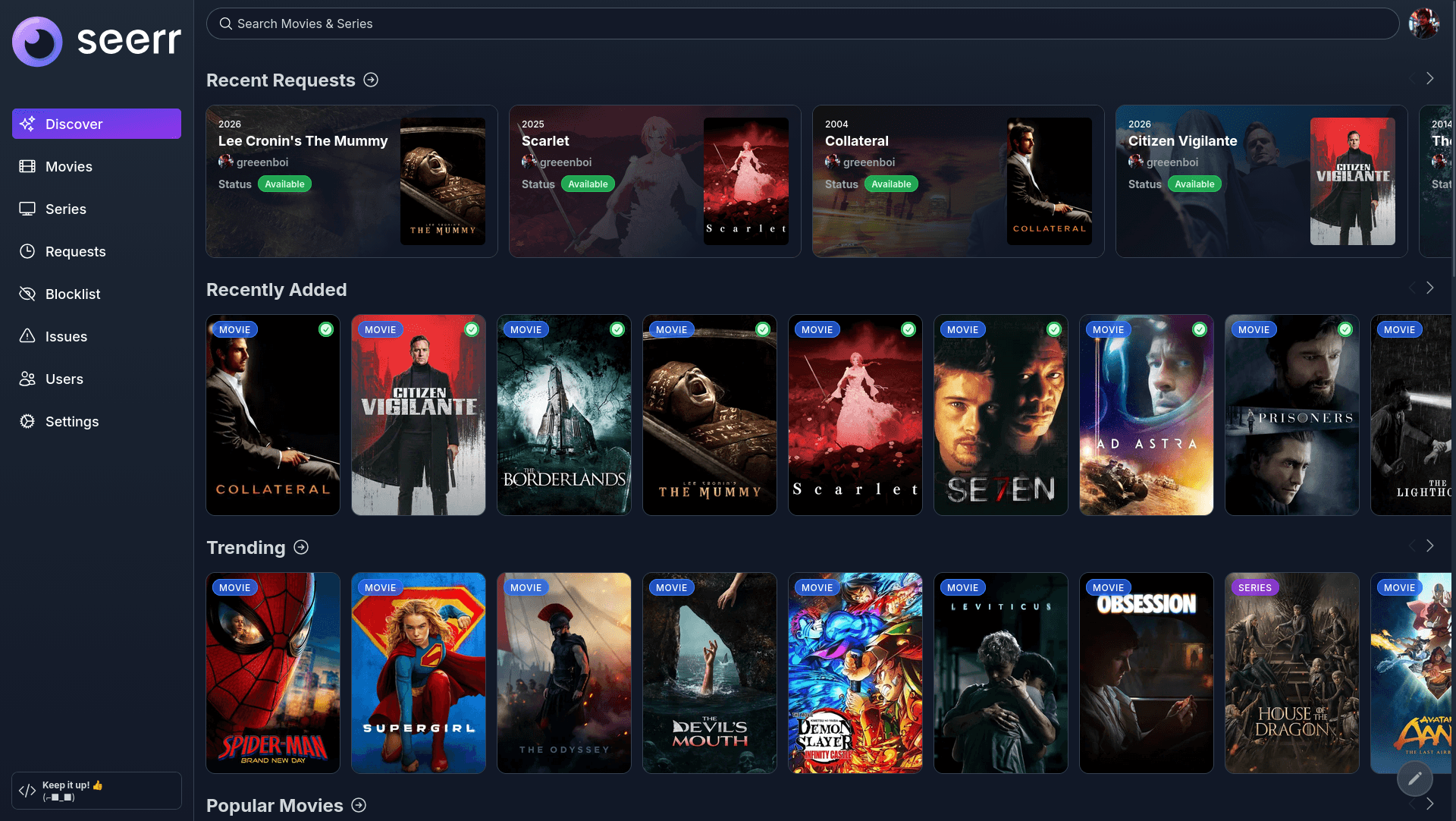Click available checkmark on Collateral poster
The width and height of the screenshot is (1456, 821).
pos(326,329)
